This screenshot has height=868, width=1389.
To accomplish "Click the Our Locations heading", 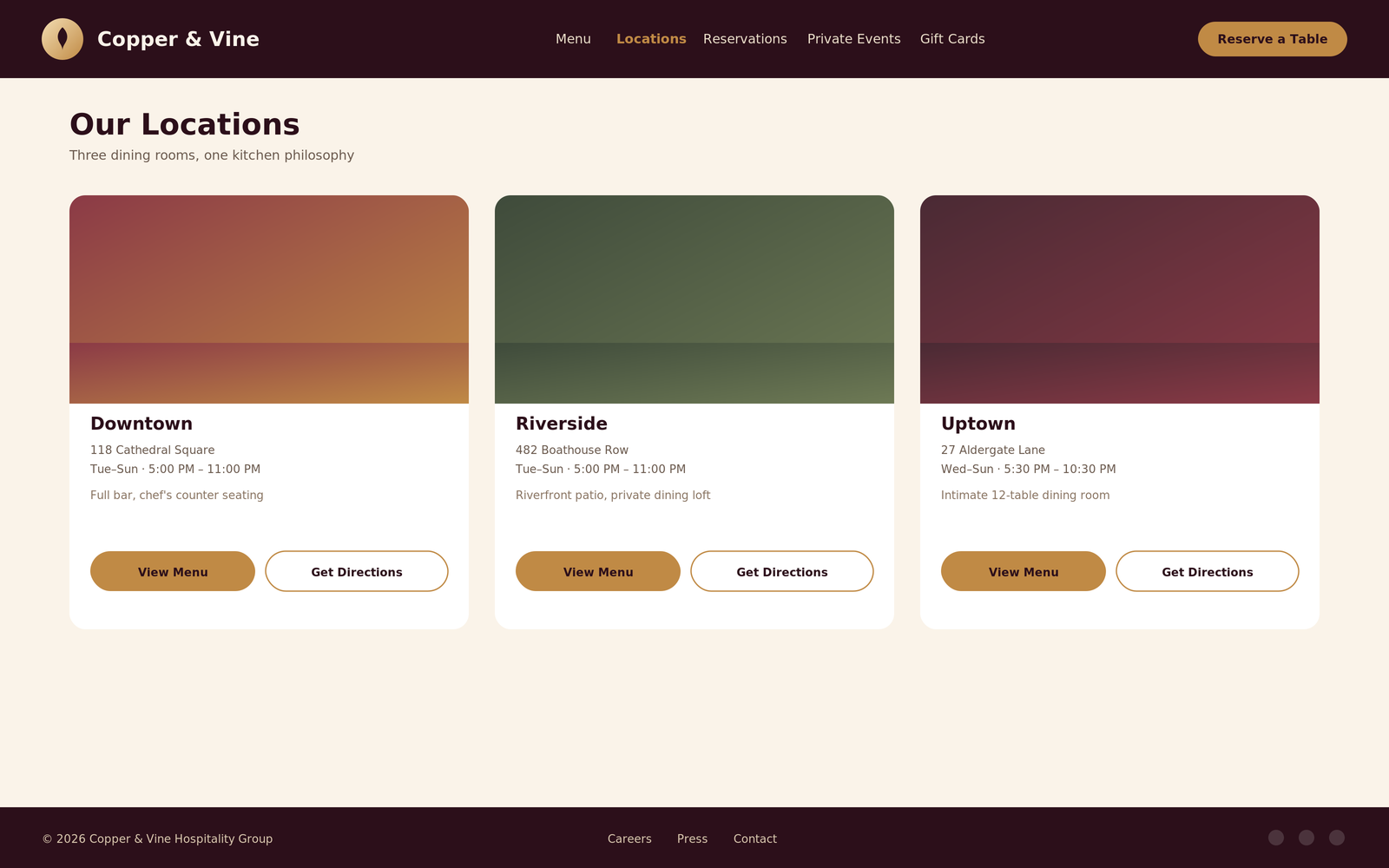I will (x=185, y=124).
